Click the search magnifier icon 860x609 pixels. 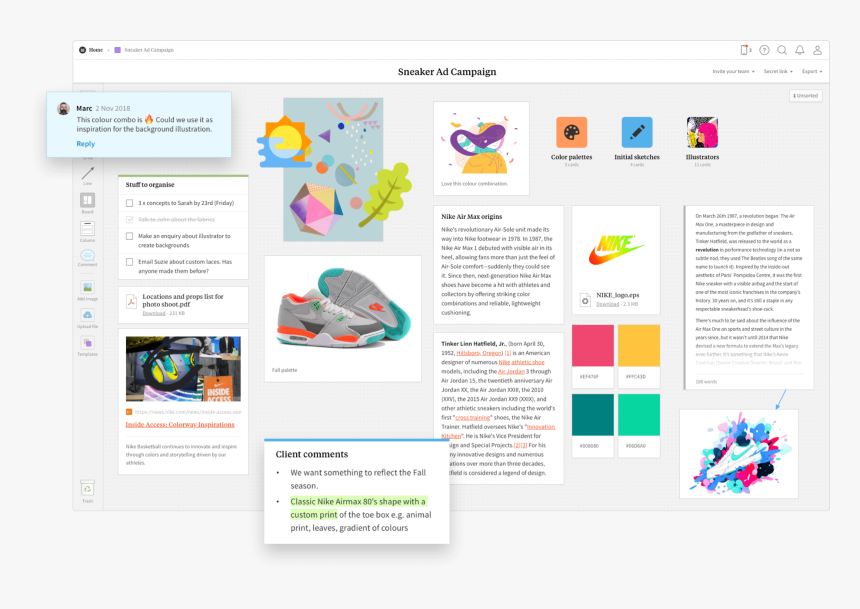pyautogui.click(x=782, y=50)
